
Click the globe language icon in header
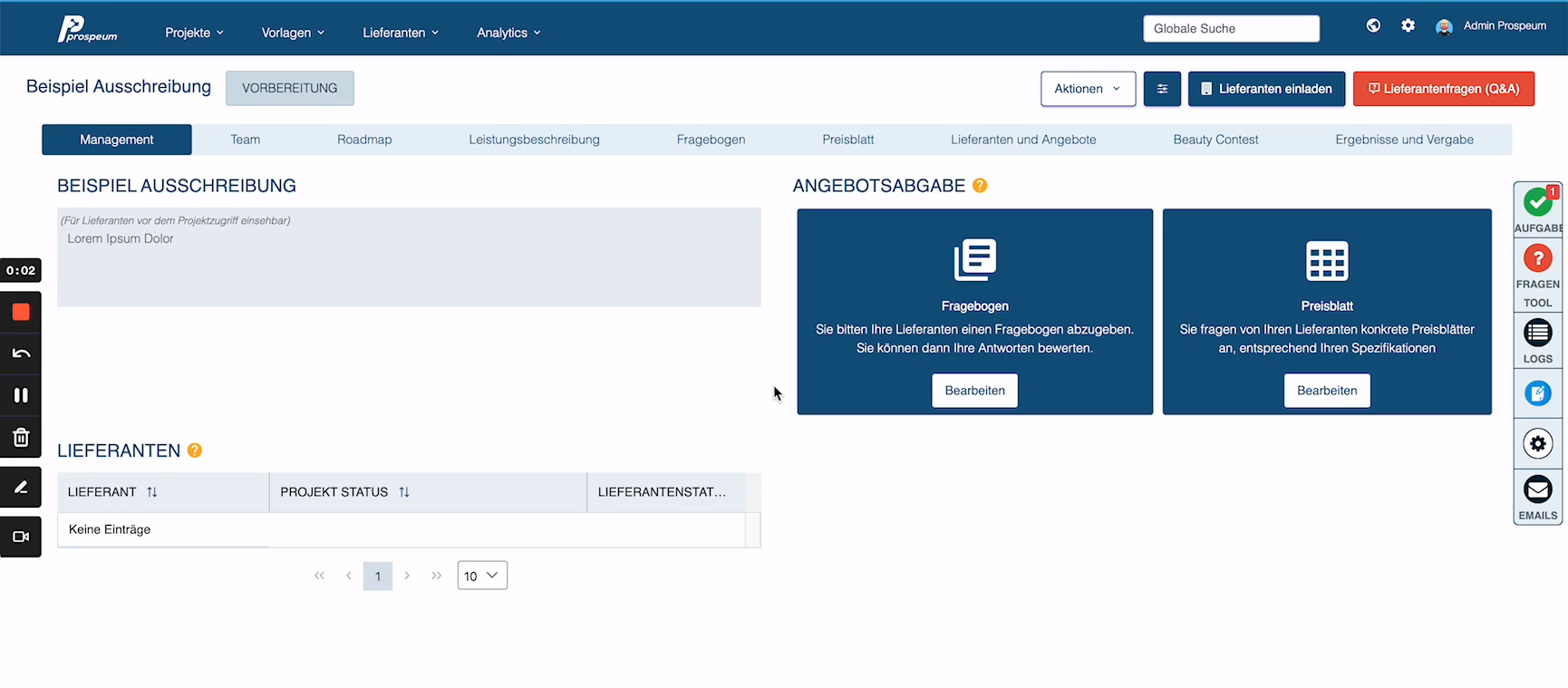pos(1373,26)
